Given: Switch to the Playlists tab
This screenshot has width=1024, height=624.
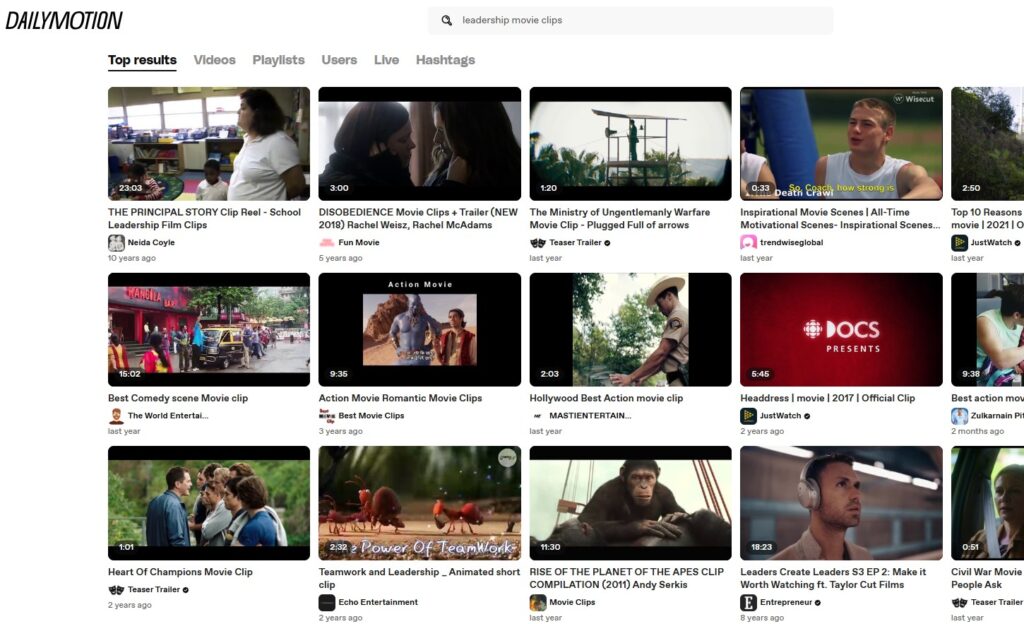Looking at the screenshot, I should [x=278, y=60].
